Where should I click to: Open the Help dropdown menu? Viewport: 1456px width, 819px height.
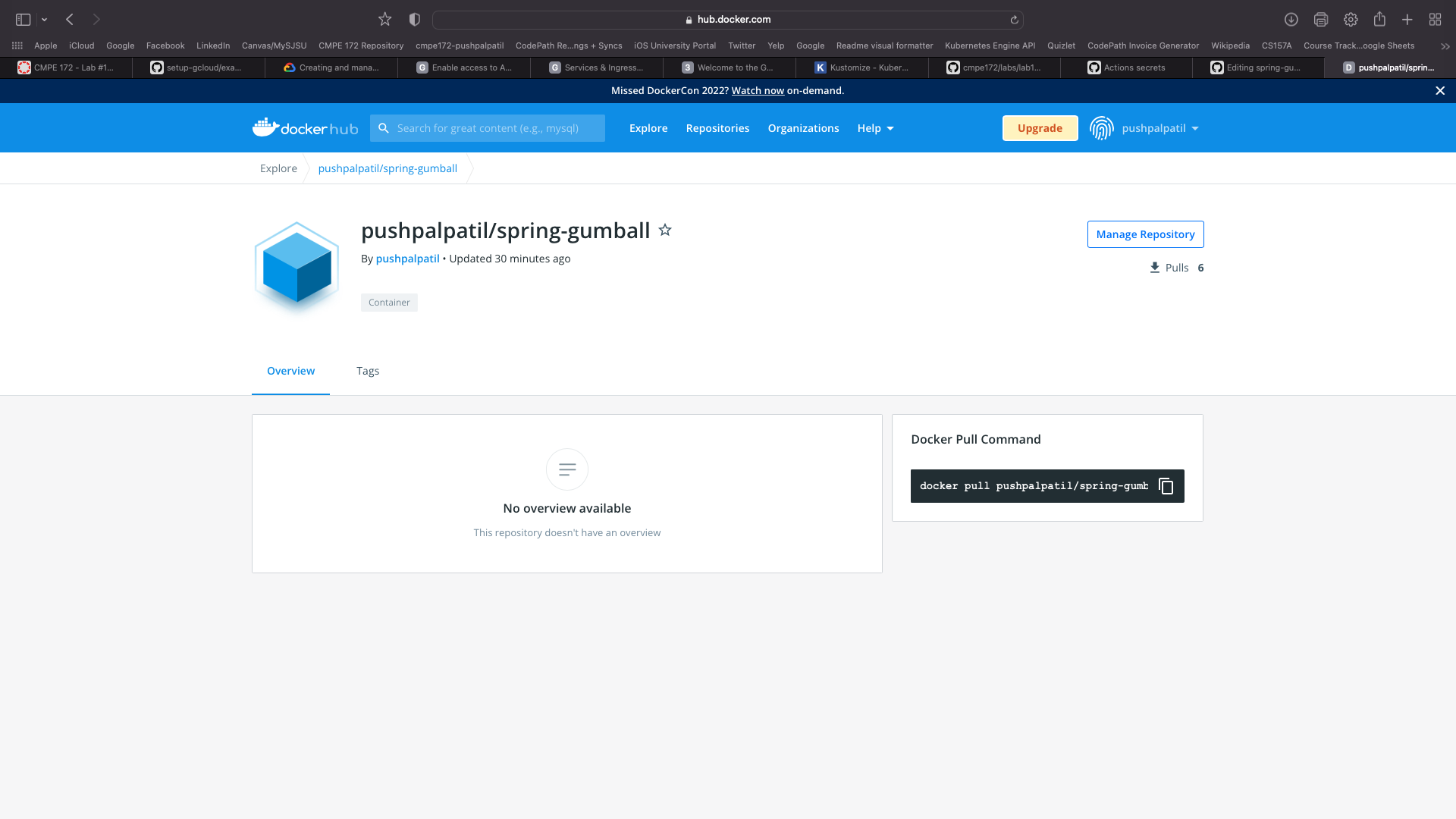tap(874, 128)
